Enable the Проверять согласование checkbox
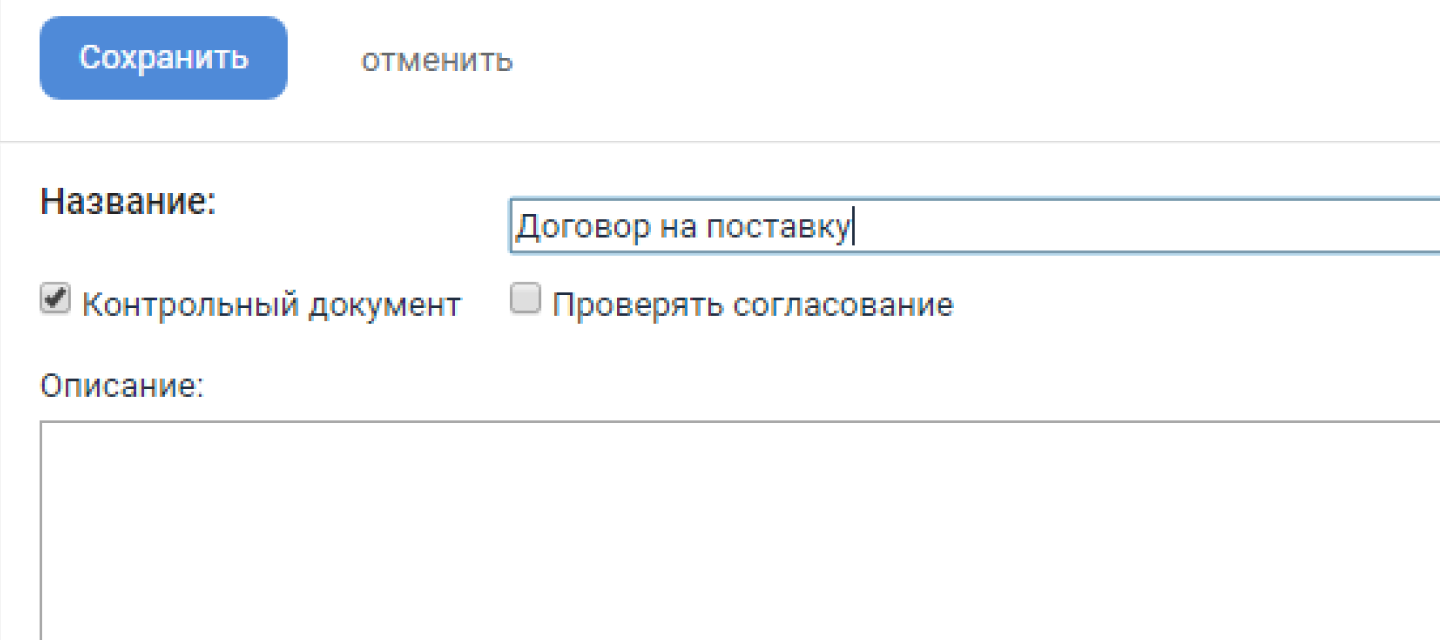The width and height of the screenshot is (1440, 640). tap(525, 300)
